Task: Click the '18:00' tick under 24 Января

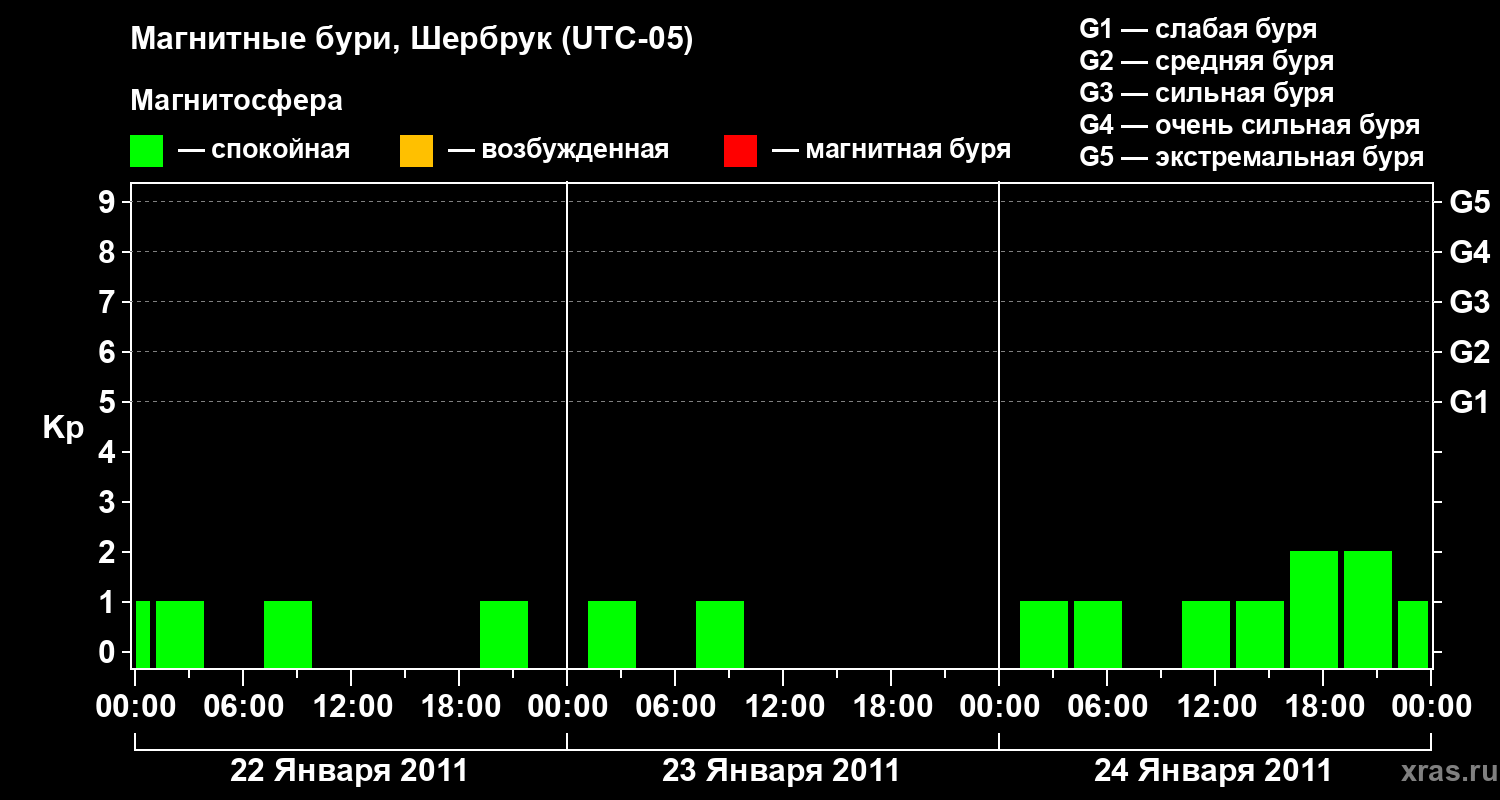Action: (x=1323, y=707)
